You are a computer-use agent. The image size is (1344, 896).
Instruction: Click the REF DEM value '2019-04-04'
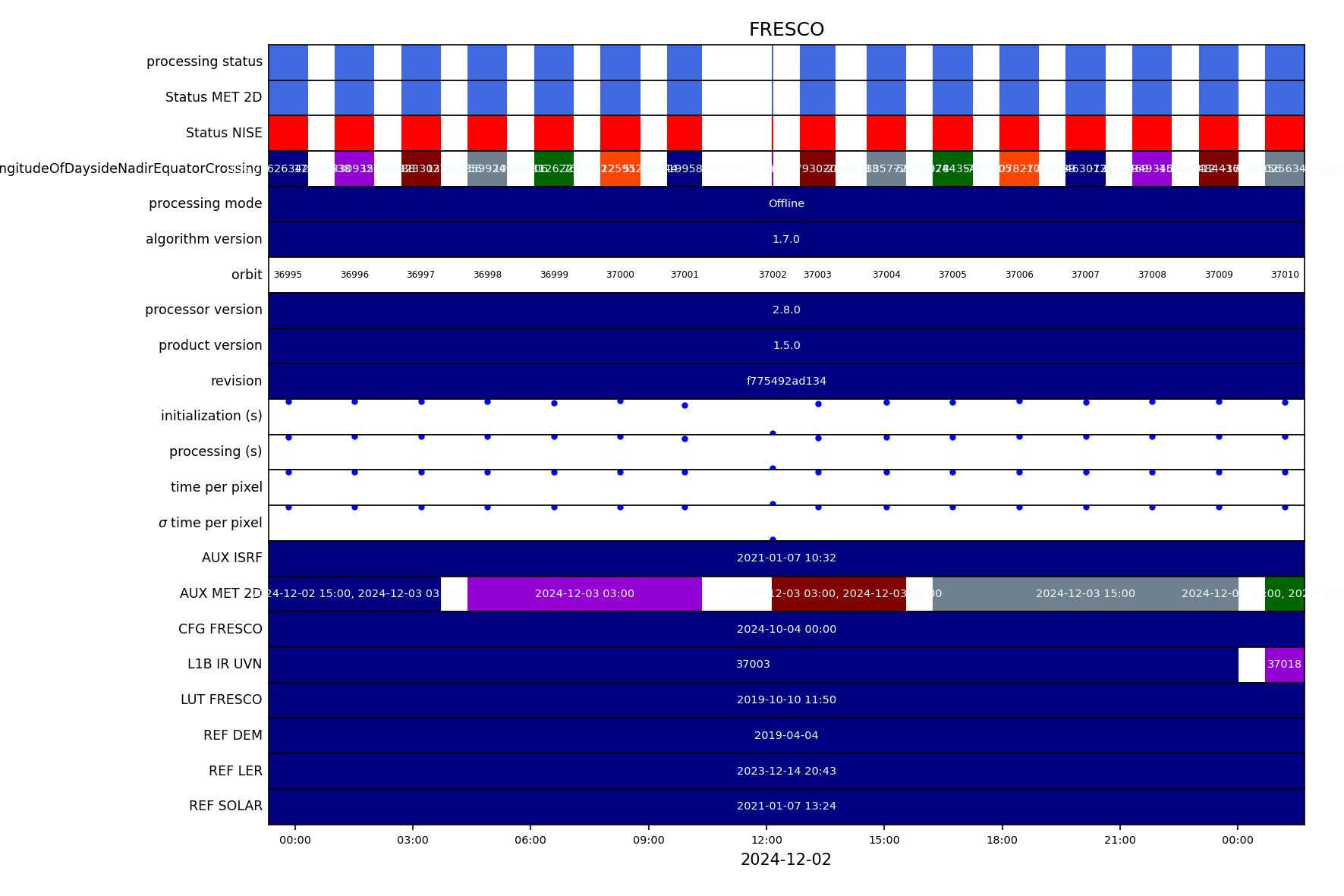coord(786,735)
